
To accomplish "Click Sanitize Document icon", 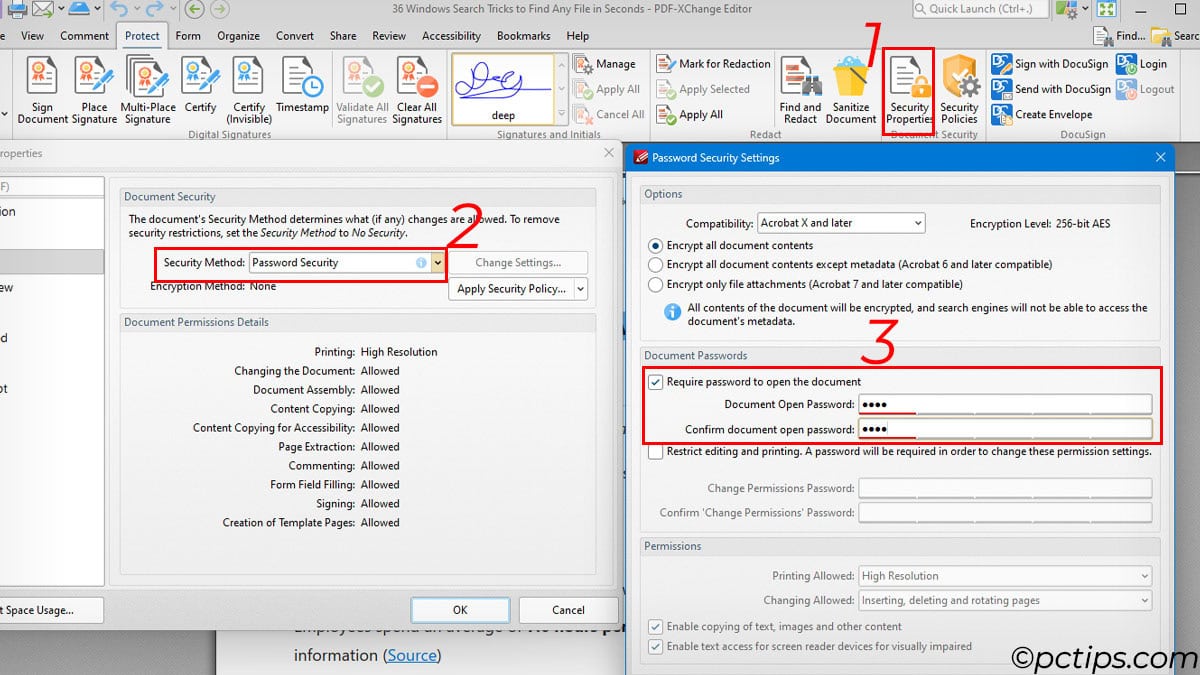I will (851, 90).
